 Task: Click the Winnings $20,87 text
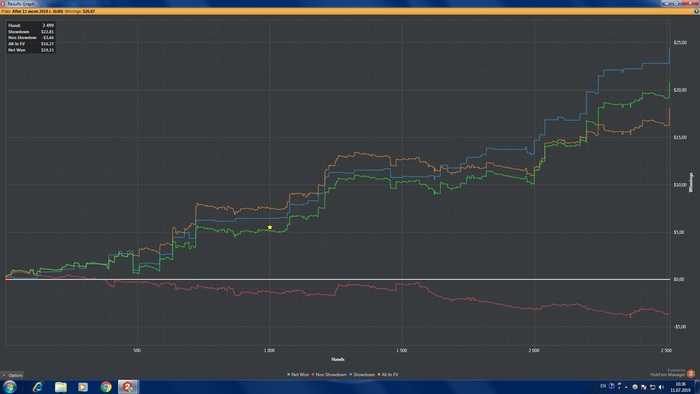(x=80, y=11)
